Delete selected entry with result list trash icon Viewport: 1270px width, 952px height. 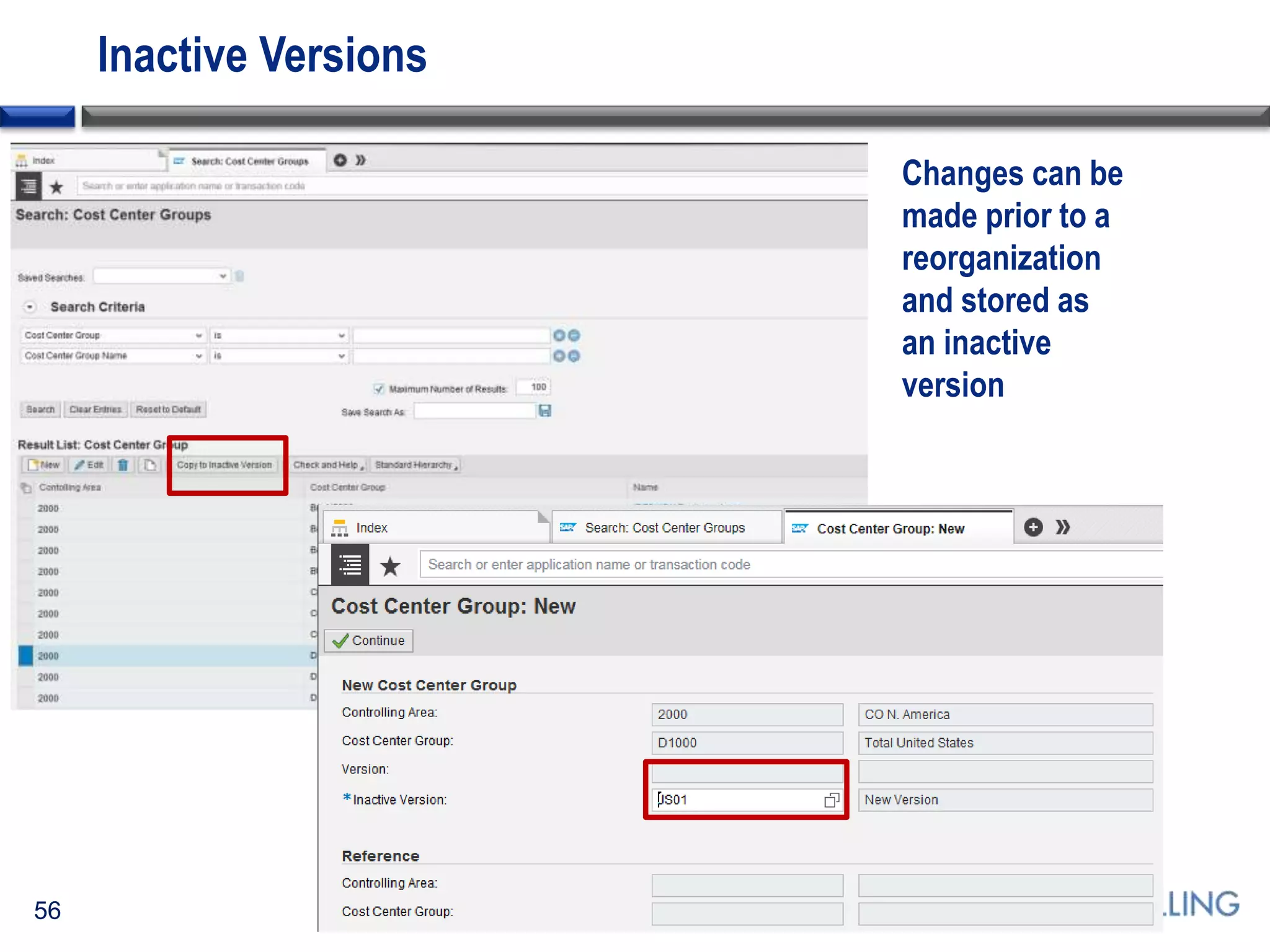click(123, 465)
